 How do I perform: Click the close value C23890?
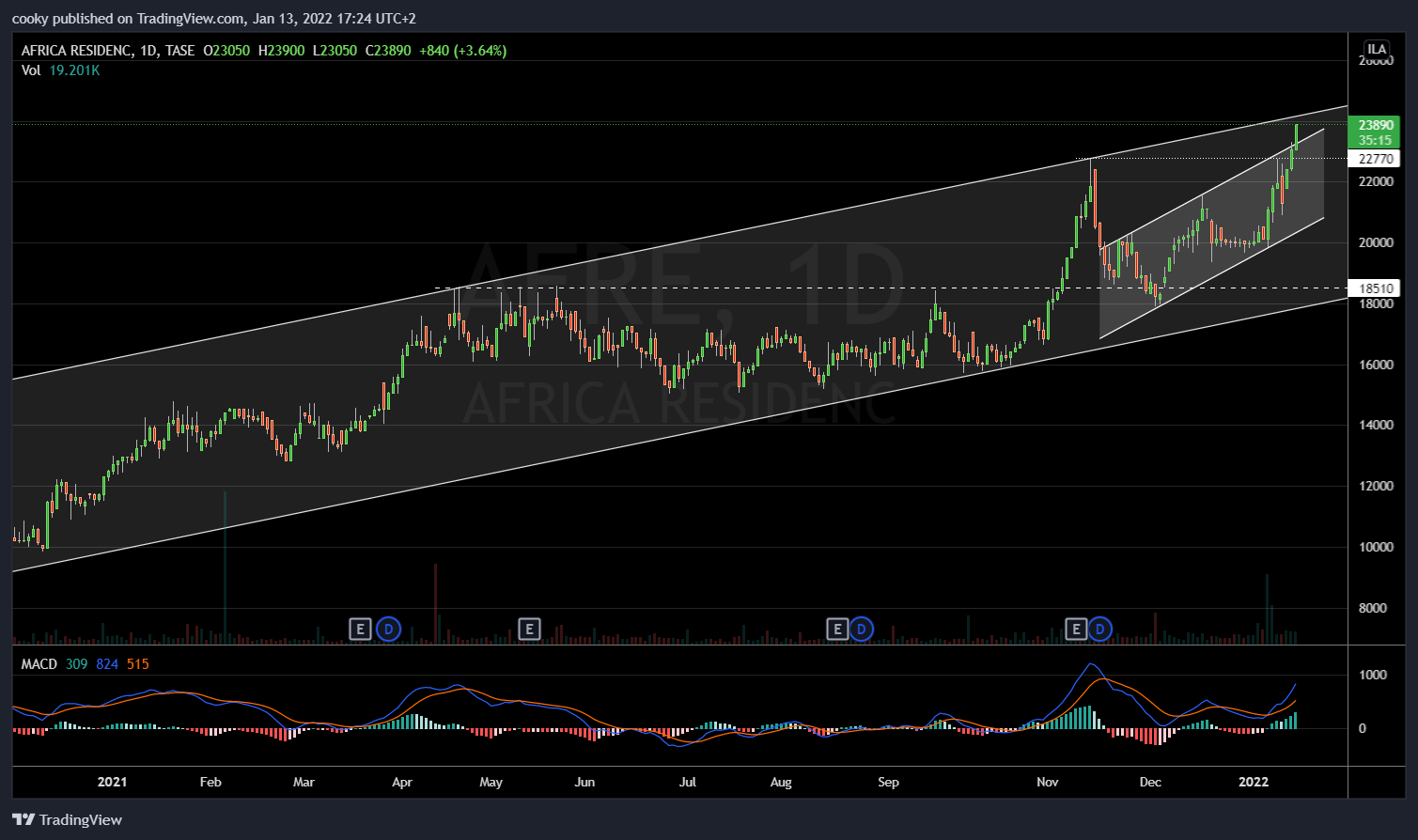[x=388, y=51]
